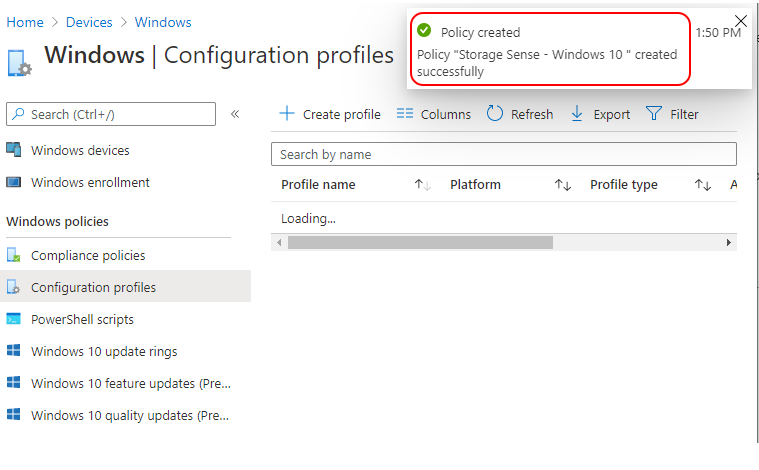
Task: Click the Storage Sense created successfully message
Action: (x=547, y=63)
